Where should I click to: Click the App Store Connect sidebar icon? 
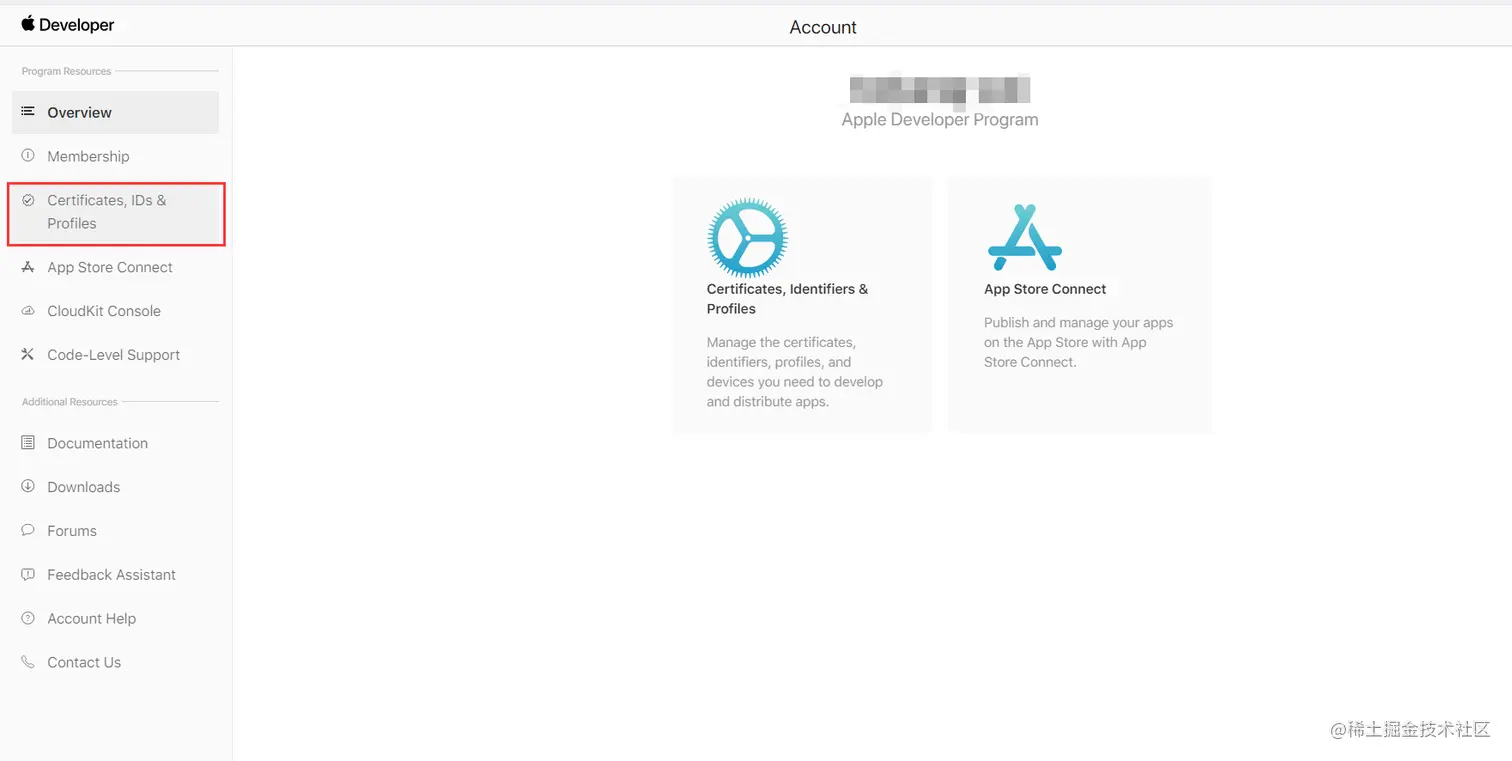point(28,267)
